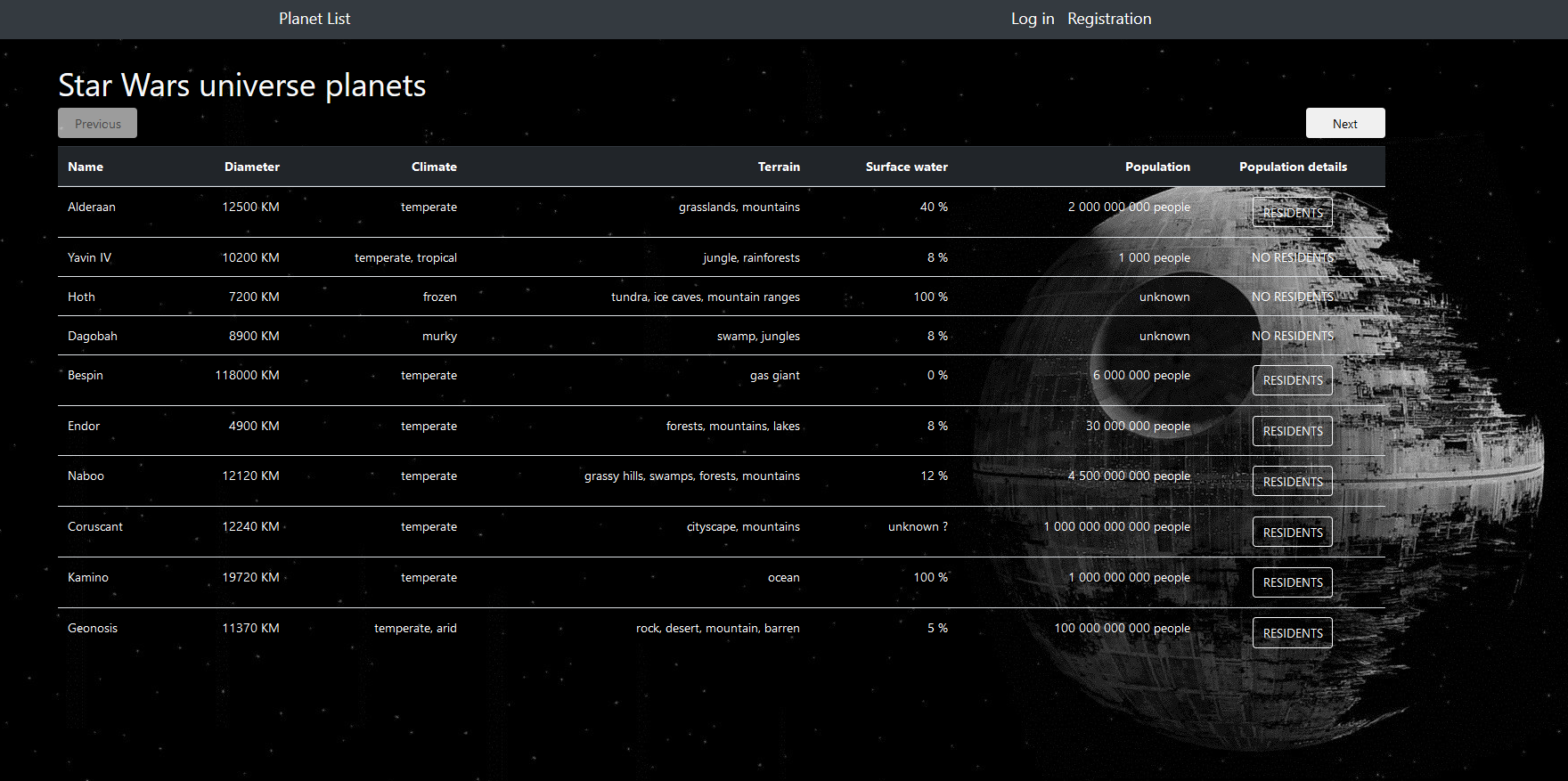The image size is (1568, 781).
Task: Click the '30 000 000 people' population cell
Action: click(1138, 426)
